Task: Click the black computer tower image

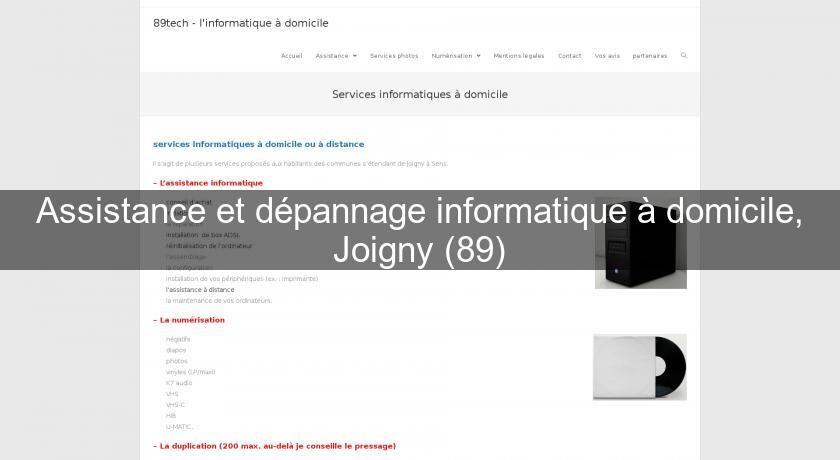Action: (641, 243)
